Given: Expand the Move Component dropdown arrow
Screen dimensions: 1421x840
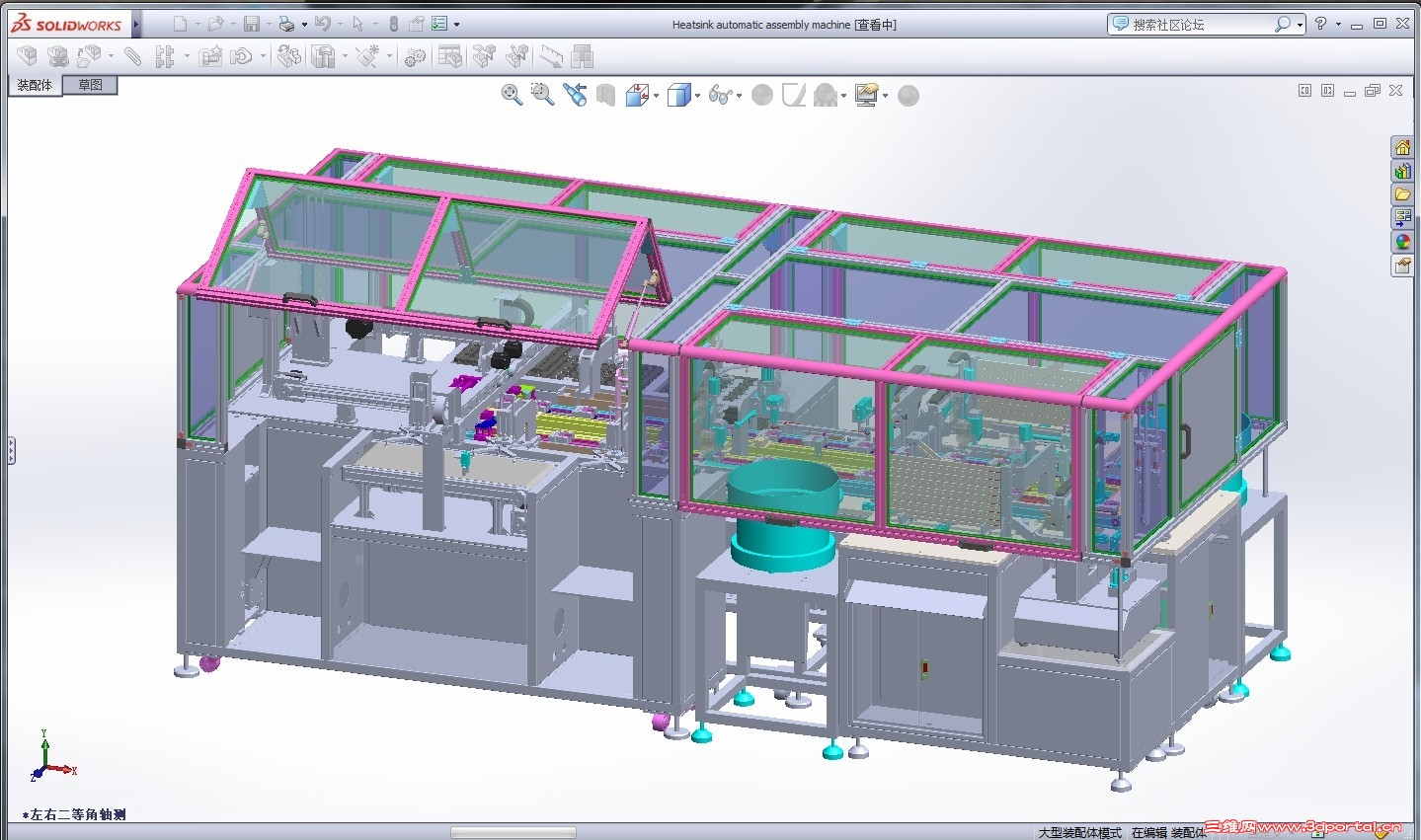Looking at the screenshot, I should click(x=263, y=57).
